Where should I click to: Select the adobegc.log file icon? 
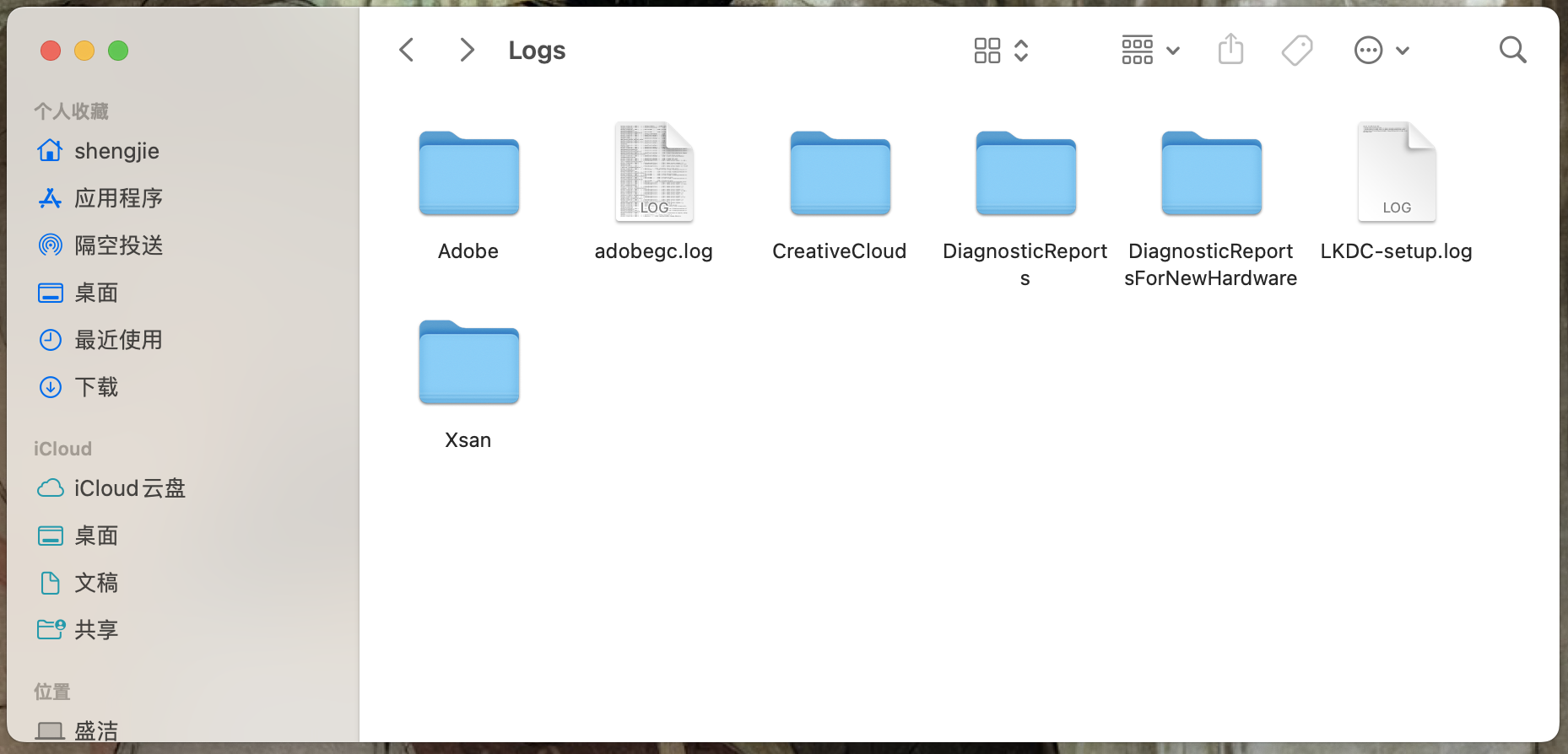[x=654, y=173]
